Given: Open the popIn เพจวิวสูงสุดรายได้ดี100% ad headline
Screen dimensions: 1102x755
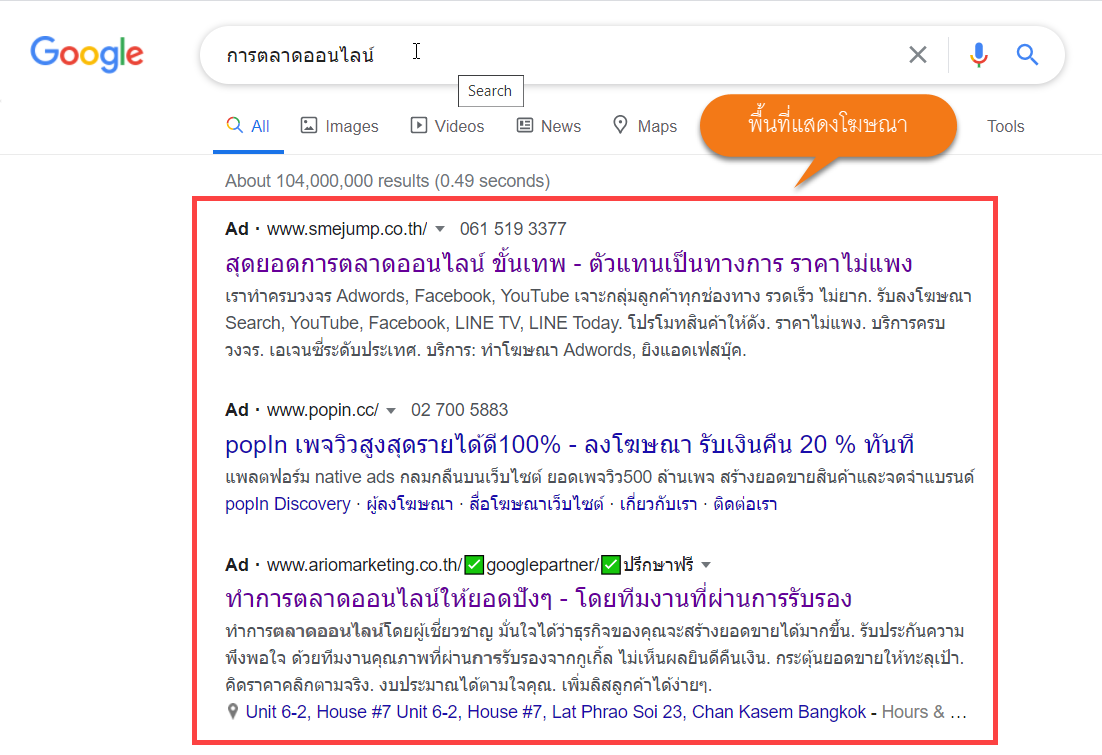Looking at the screenshot, I should click(569, 444).
